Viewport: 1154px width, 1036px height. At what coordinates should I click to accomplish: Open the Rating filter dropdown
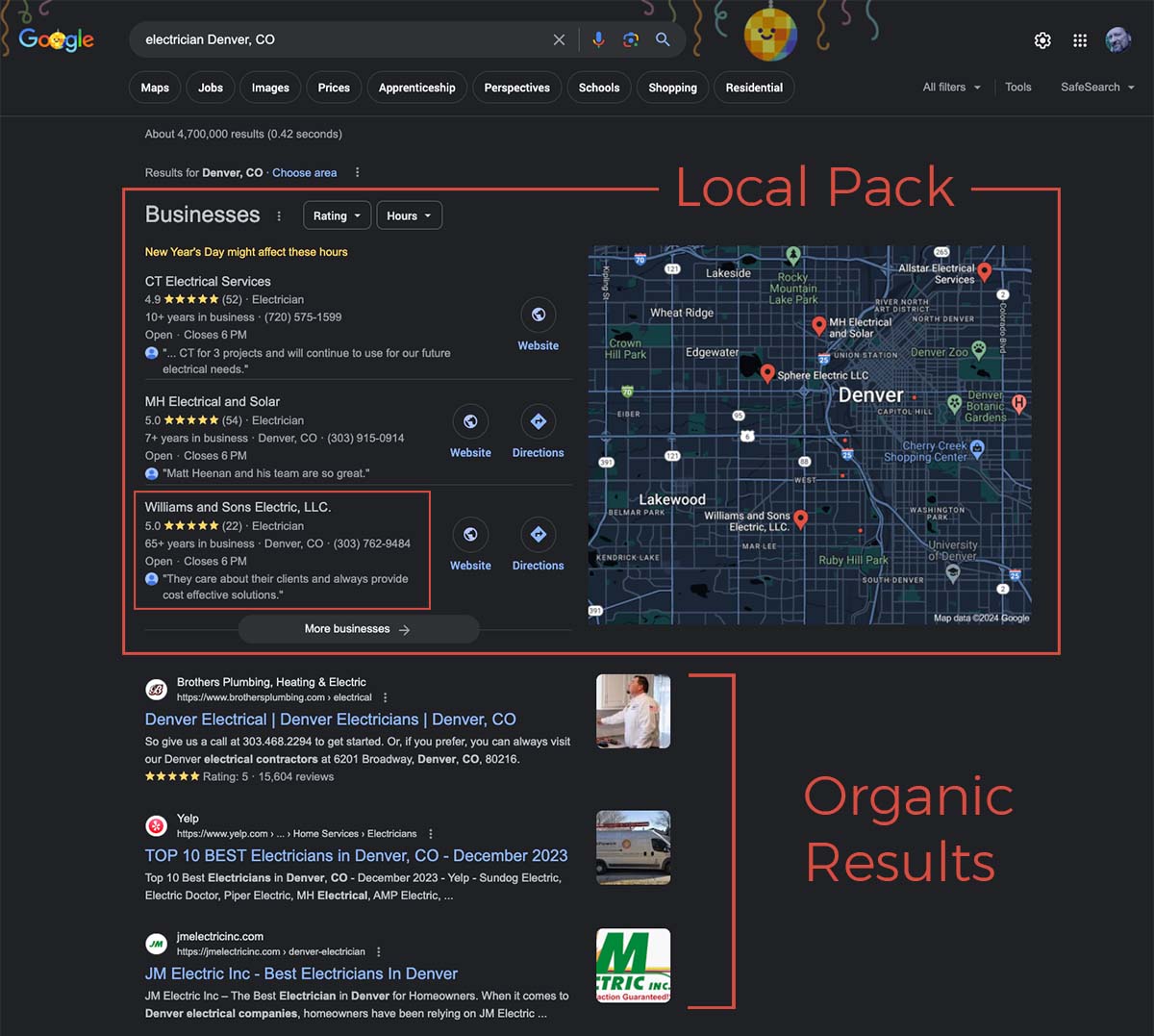coord(336,215)
